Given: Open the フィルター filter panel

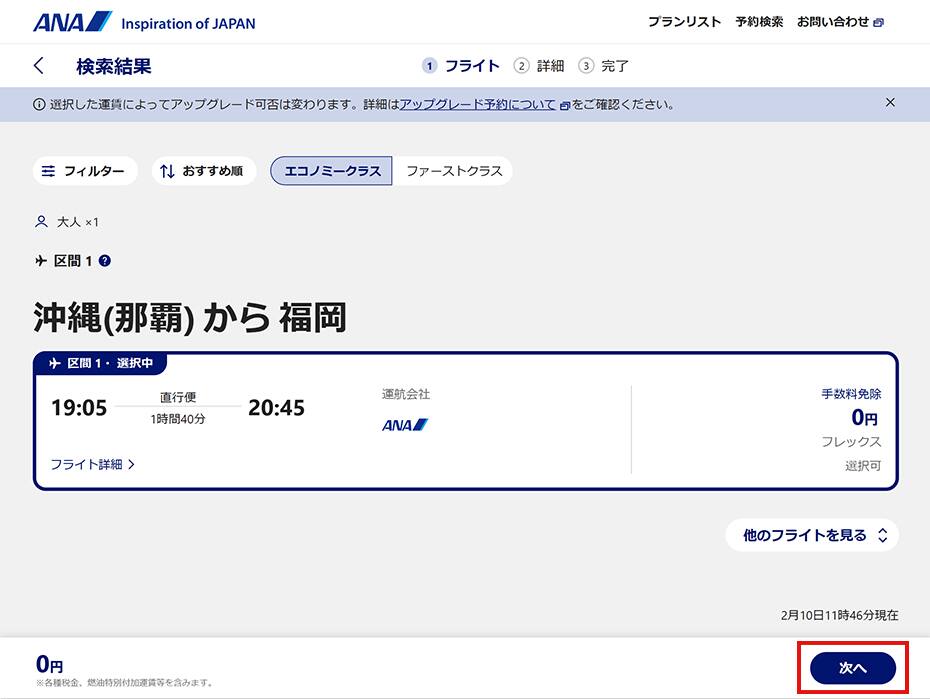Looking at the screenshot, I should click(x=85, y=171).
